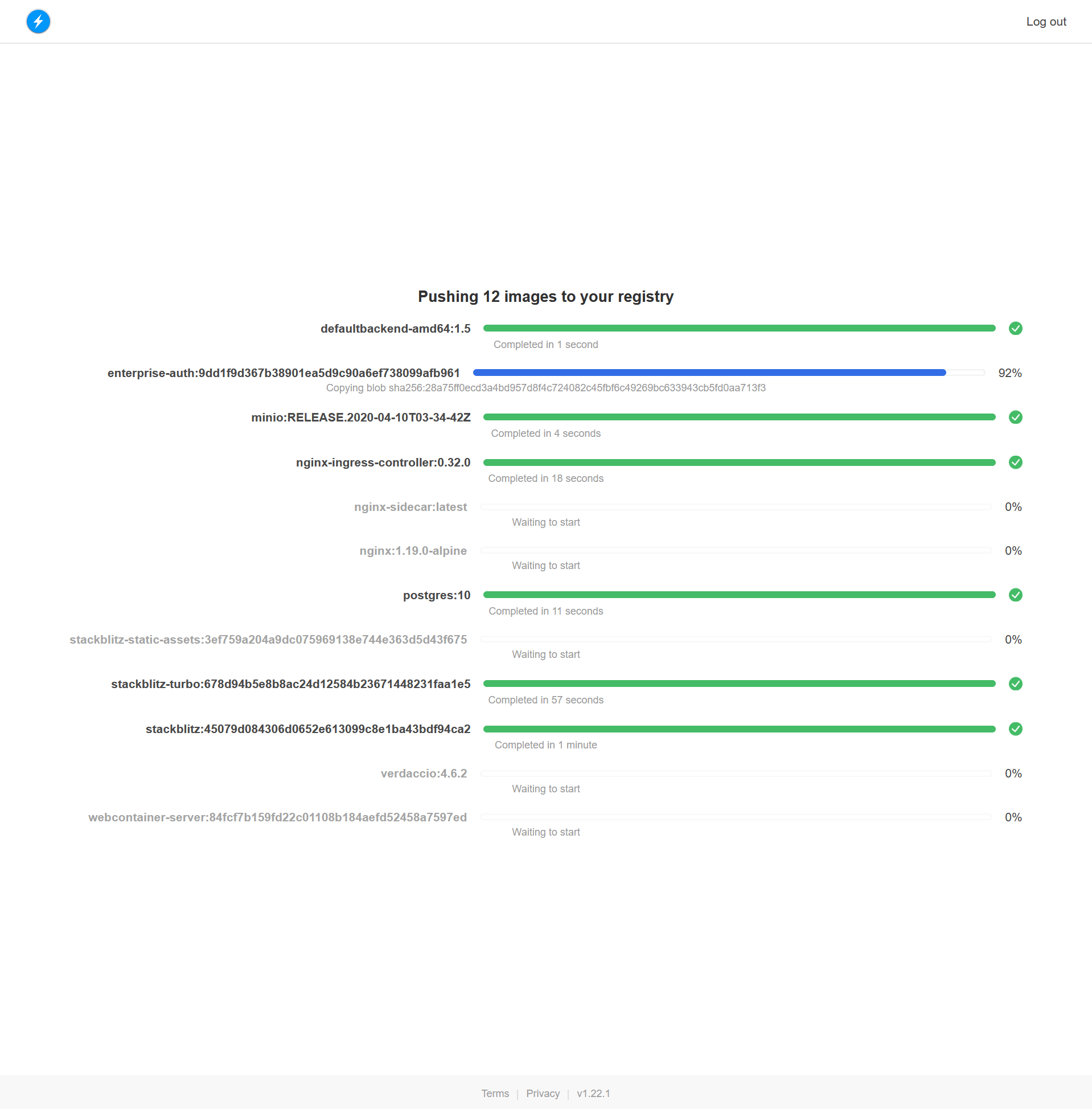Click the green checkmark for defaultbackend-amd64:1.5
The image size is (1092, 1109).
pyautogui.click(x=1015, y=329)
